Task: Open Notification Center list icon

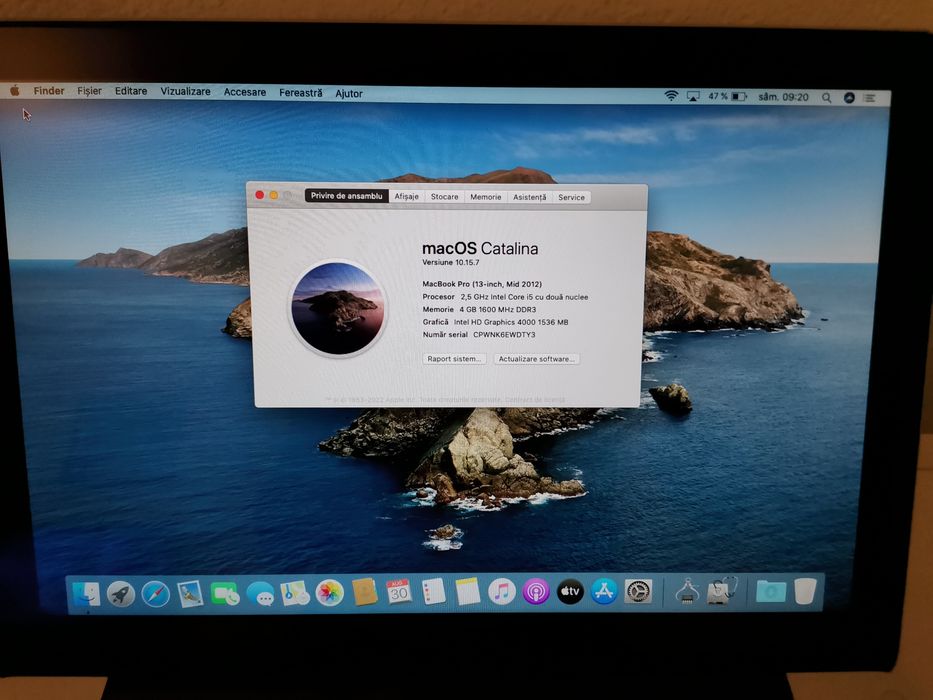Action: tap(870, 98)
